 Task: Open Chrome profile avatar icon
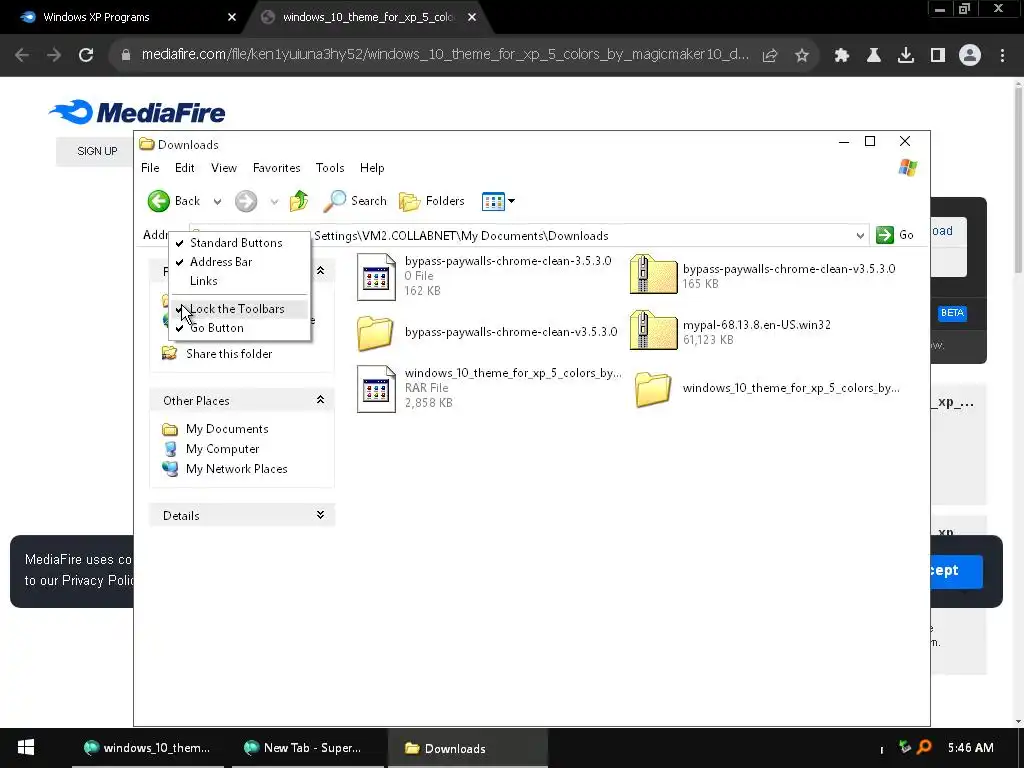coord(970,56)
